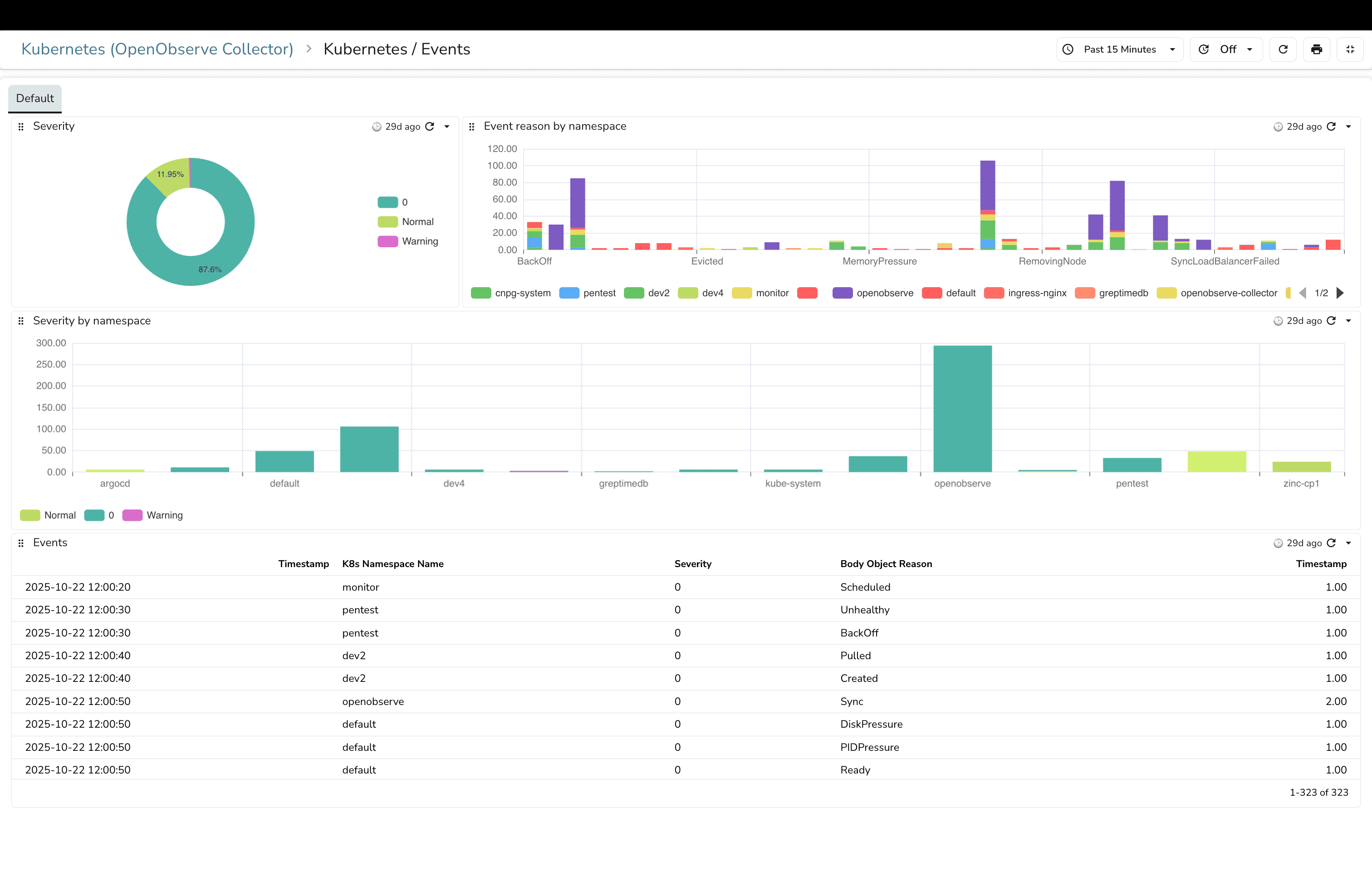
Task: Enter fullscreen mode for the dashboard
Action: click(x=1350, y=49)
